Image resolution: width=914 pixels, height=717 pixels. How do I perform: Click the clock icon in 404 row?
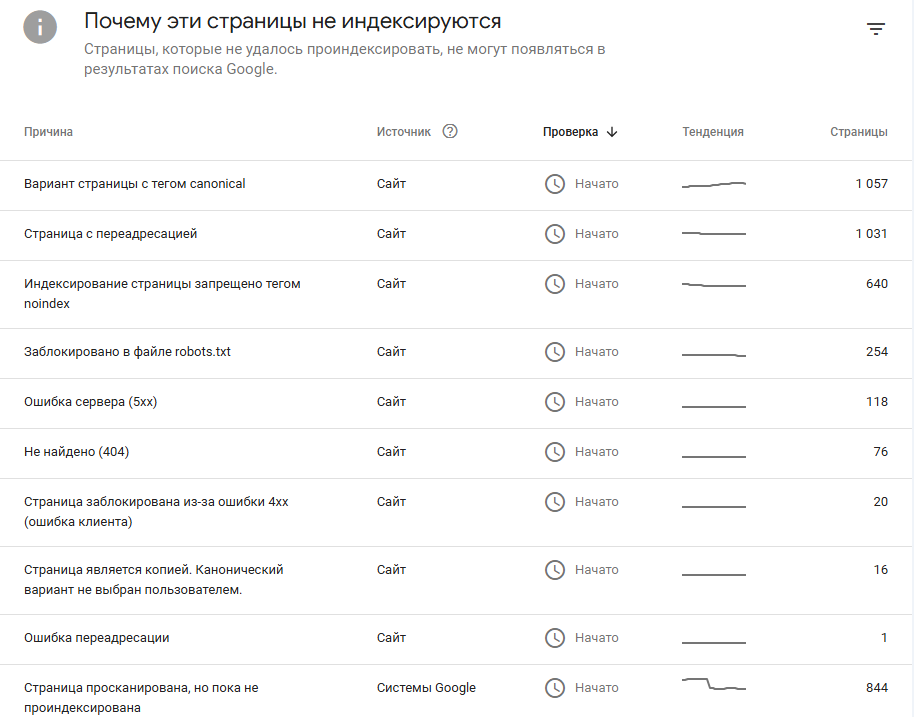(x=555, y=452)
